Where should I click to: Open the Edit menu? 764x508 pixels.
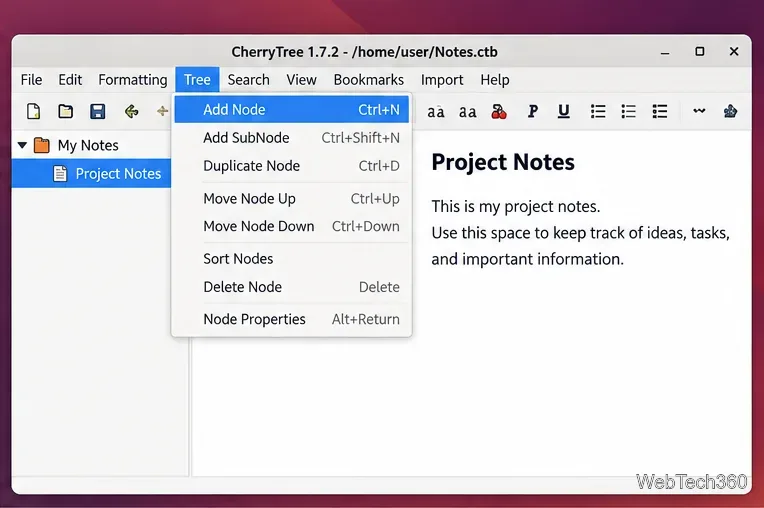[70, 80]
